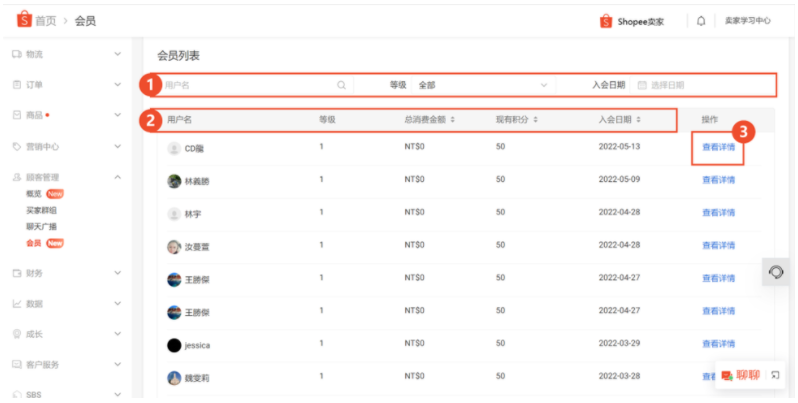
Task: Click the avatar of CD龍
Action: point(174,149)
